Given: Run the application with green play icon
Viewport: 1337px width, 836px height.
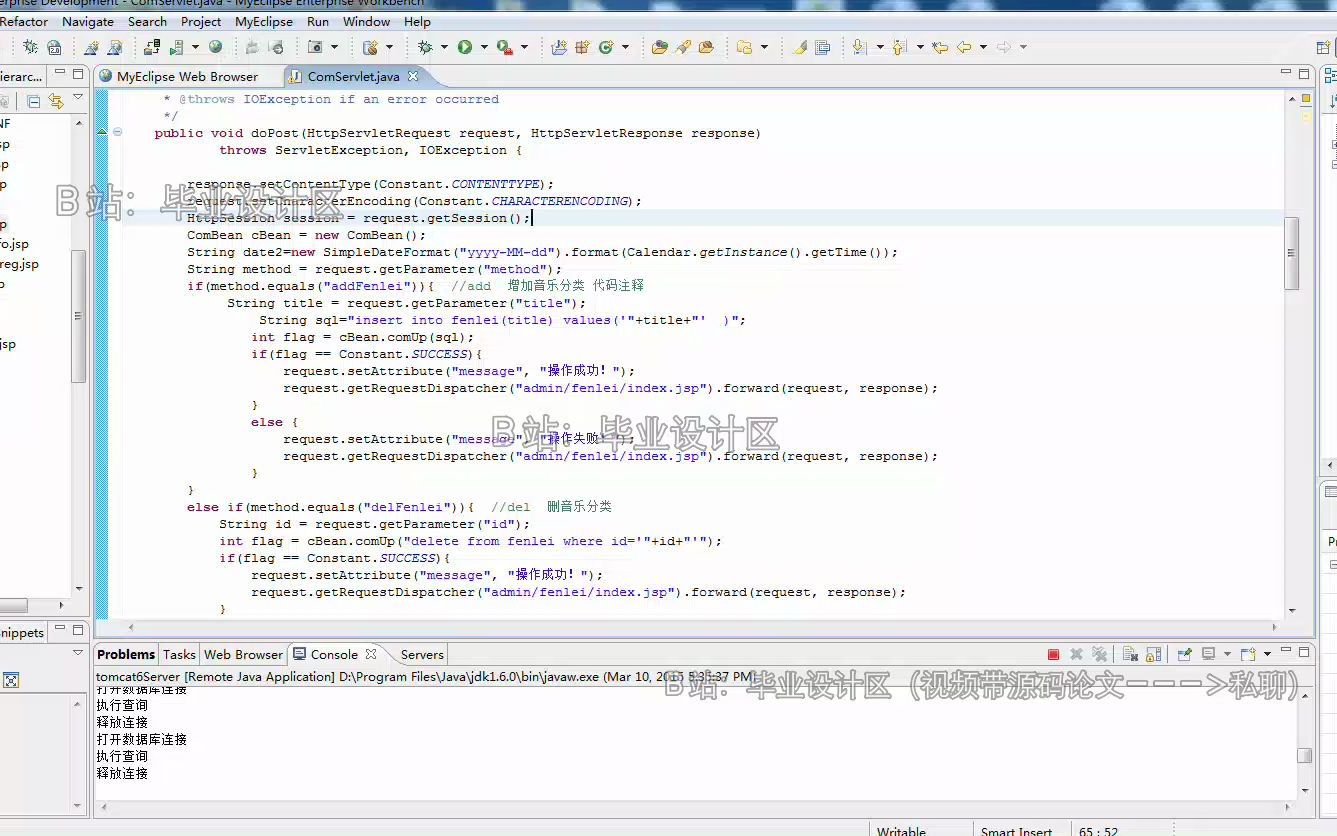Looking at the screenshot, I should tap(465, 47).
